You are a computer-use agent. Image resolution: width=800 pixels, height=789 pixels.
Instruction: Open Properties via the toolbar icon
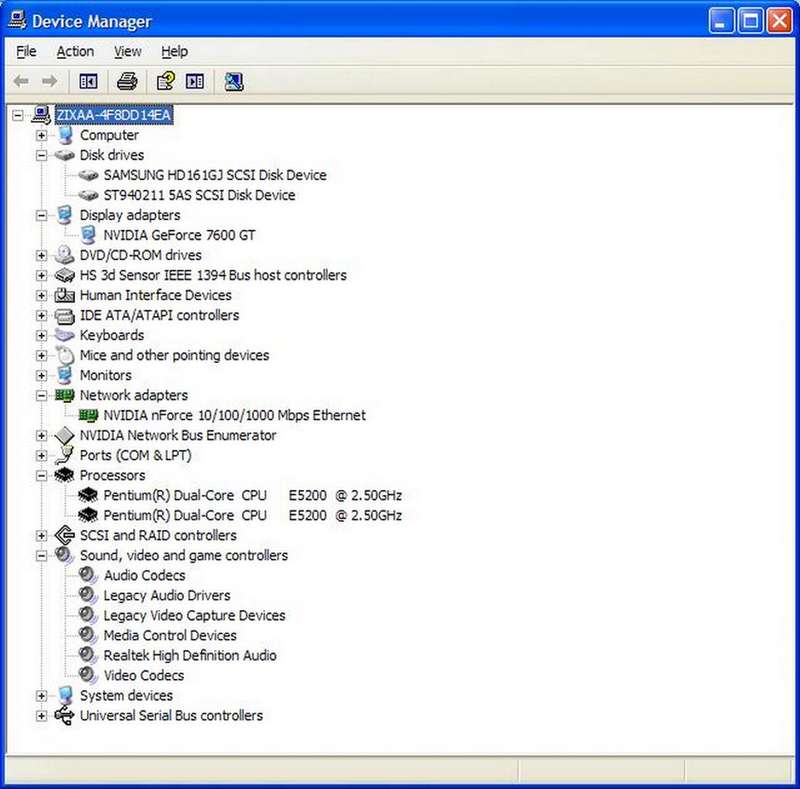[166, 81]
